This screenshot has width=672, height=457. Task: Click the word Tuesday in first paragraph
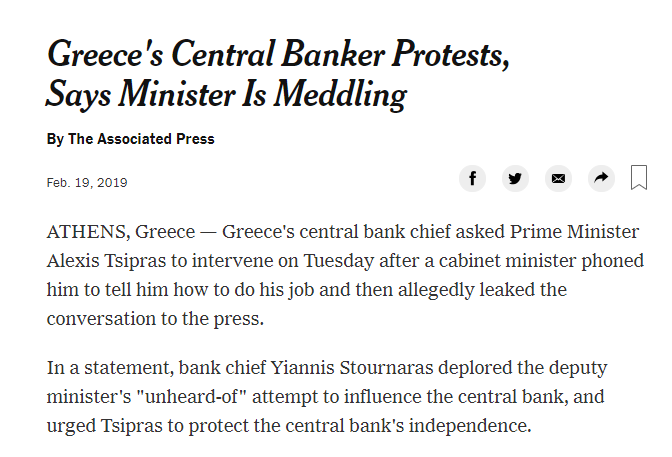point(339,261)
